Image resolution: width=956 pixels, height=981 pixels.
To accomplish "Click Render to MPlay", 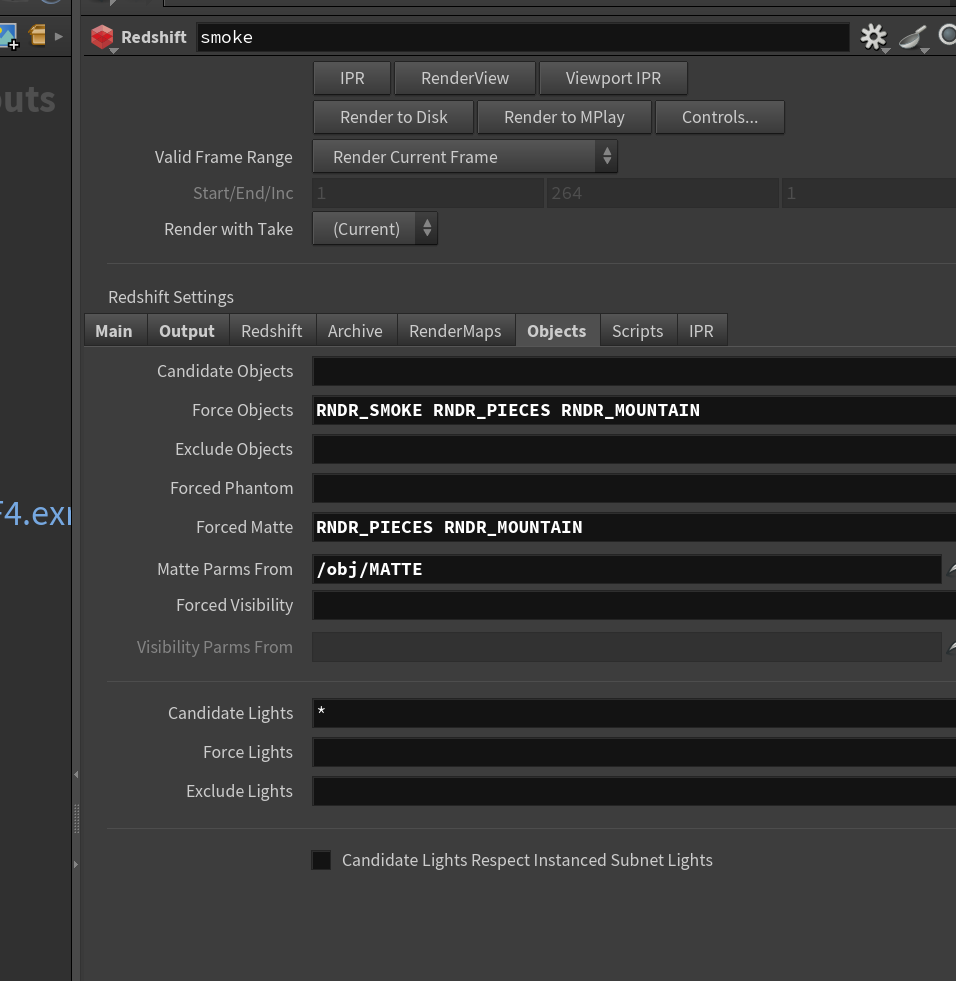I will [x=564, y=117].
